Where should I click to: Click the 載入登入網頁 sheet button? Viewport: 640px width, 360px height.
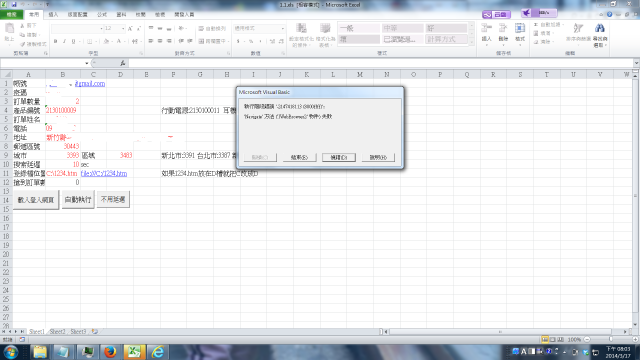tap(36, 200)
